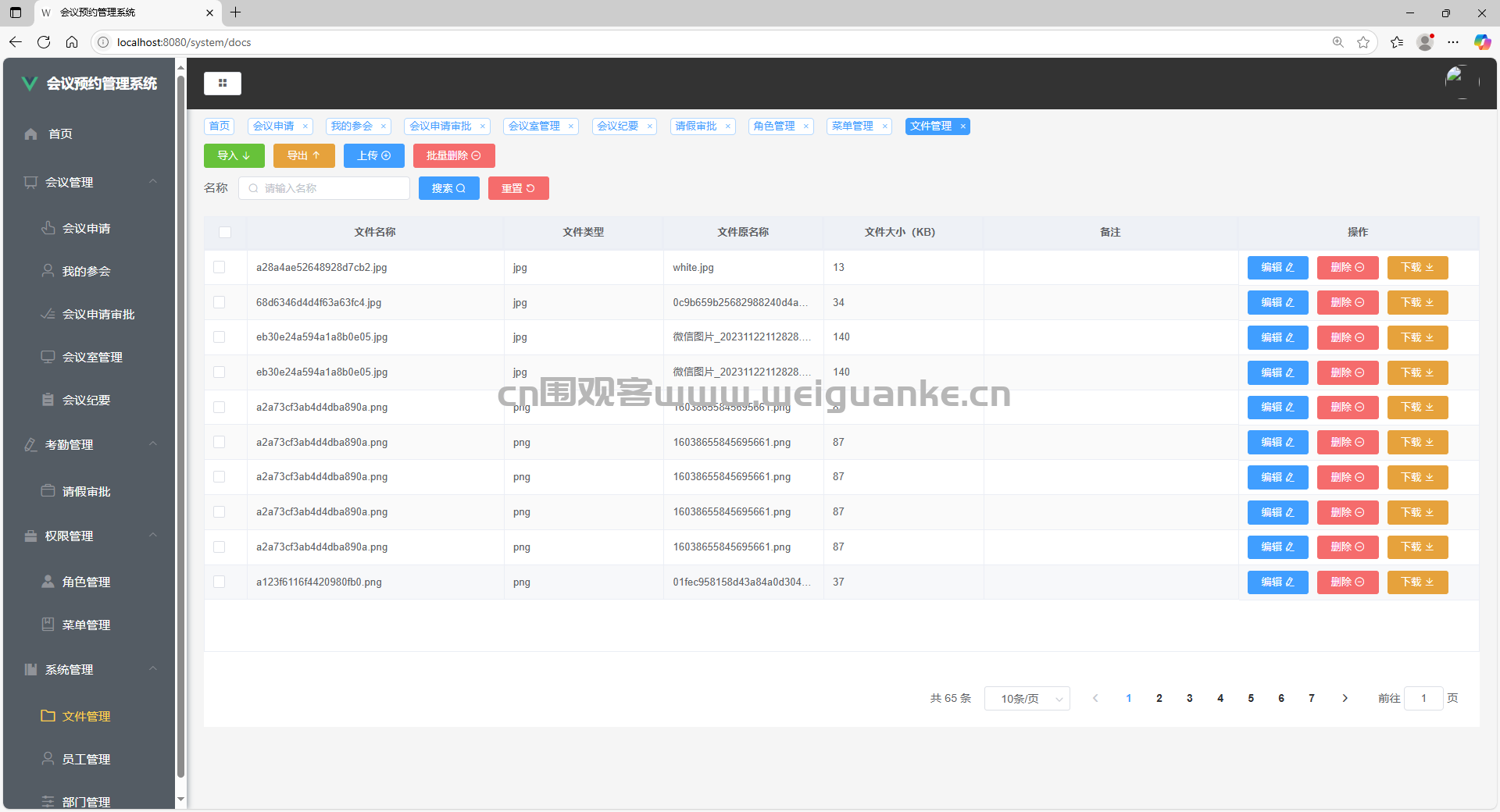1500x812 pixels.
Task: Check the select-all checkbox in table header
Action: tap(225, 232)
